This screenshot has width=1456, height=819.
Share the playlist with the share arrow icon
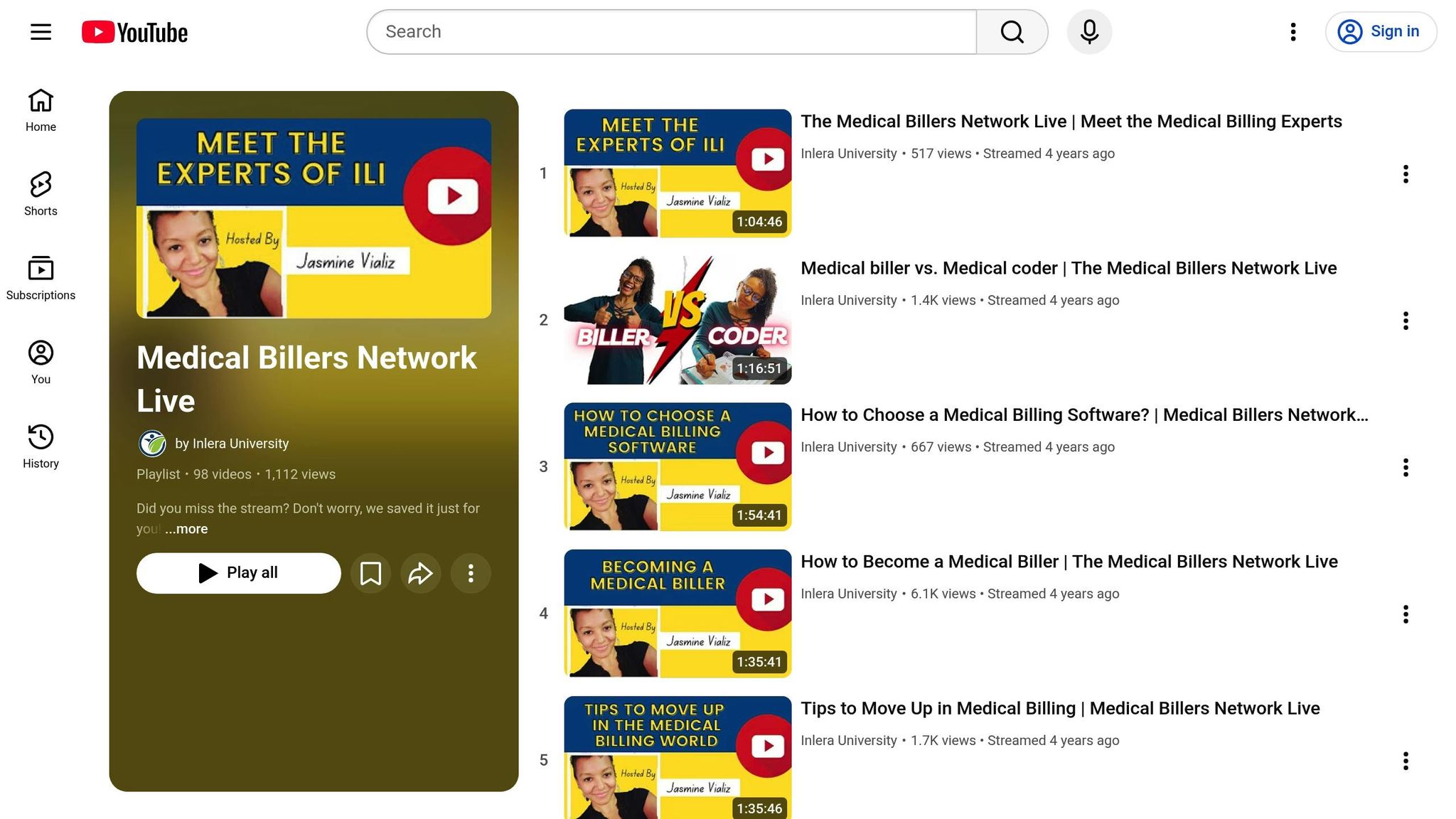pyautogui.click(x=420, y=573)
